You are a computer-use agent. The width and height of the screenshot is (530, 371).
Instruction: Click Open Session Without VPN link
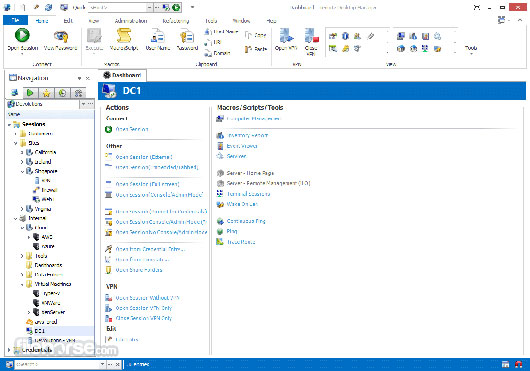[x=147, y=298]
